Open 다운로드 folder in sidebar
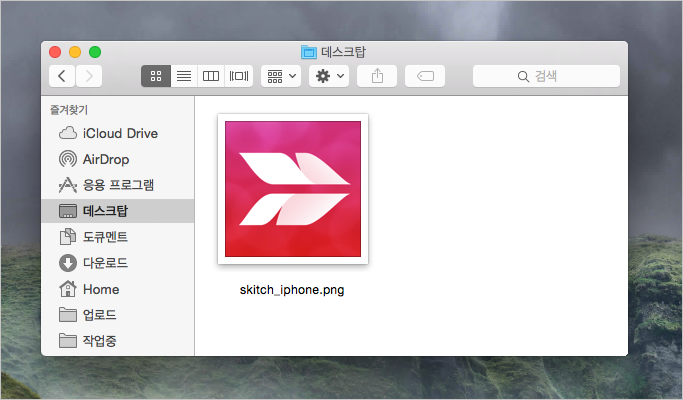 [118, 263]
